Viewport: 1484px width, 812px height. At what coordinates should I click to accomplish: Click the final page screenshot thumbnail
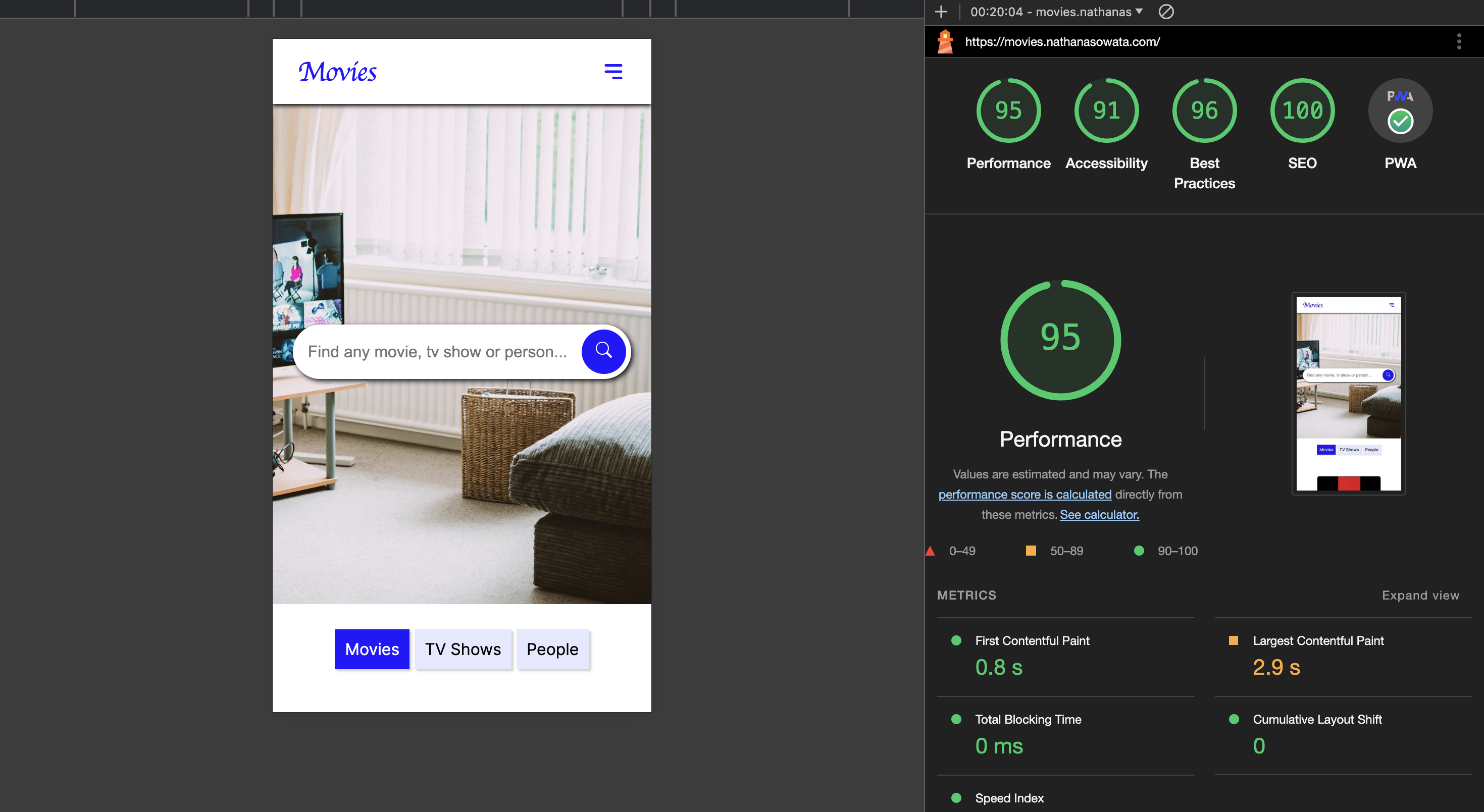(1348, 393)
